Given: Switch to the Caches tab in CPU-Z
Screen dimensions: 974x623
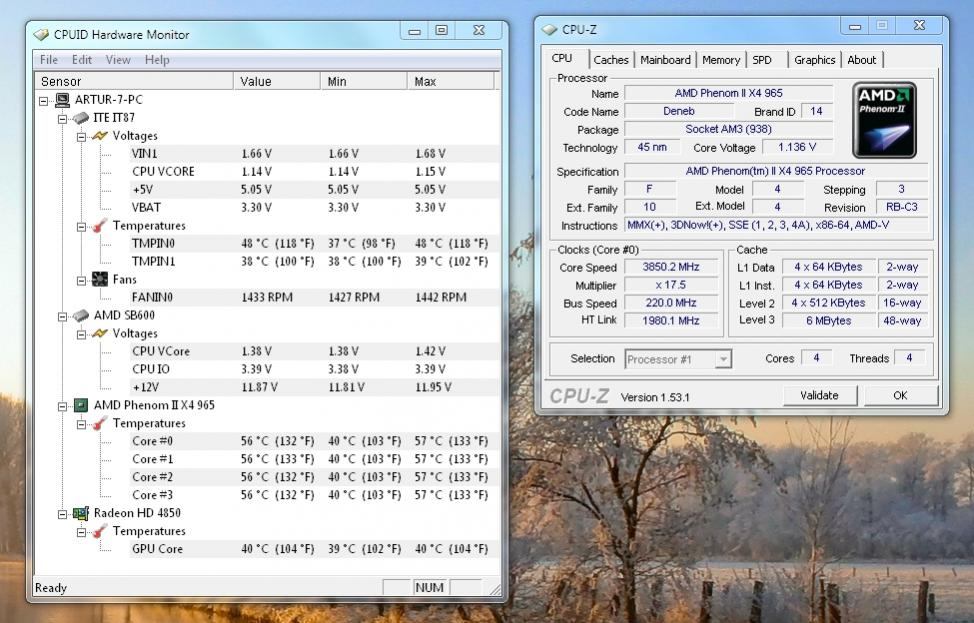Looking at the screenshot, I should tap(611, 60).
